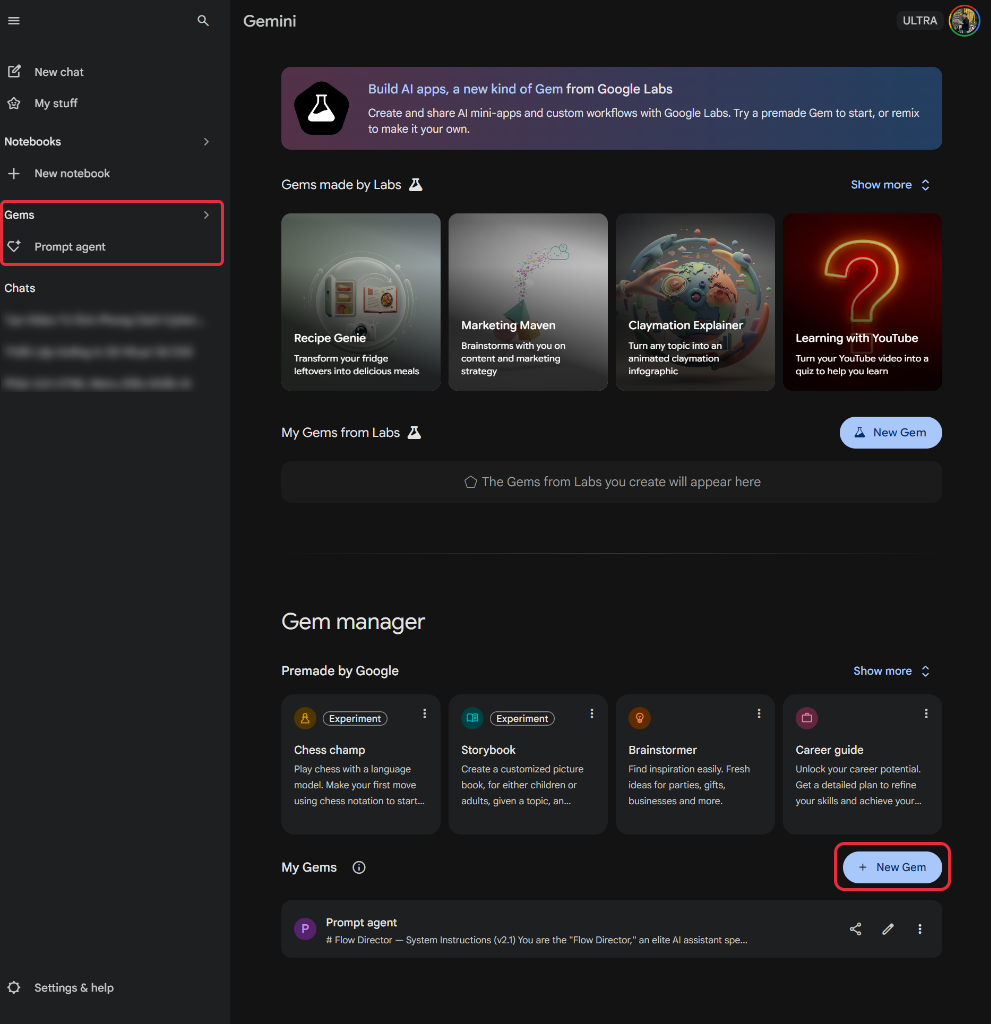The width and height of the screenshot is (991, 1024).
Task: Open the Learning with YouTube gem card
Action: (x=862, y=302)
